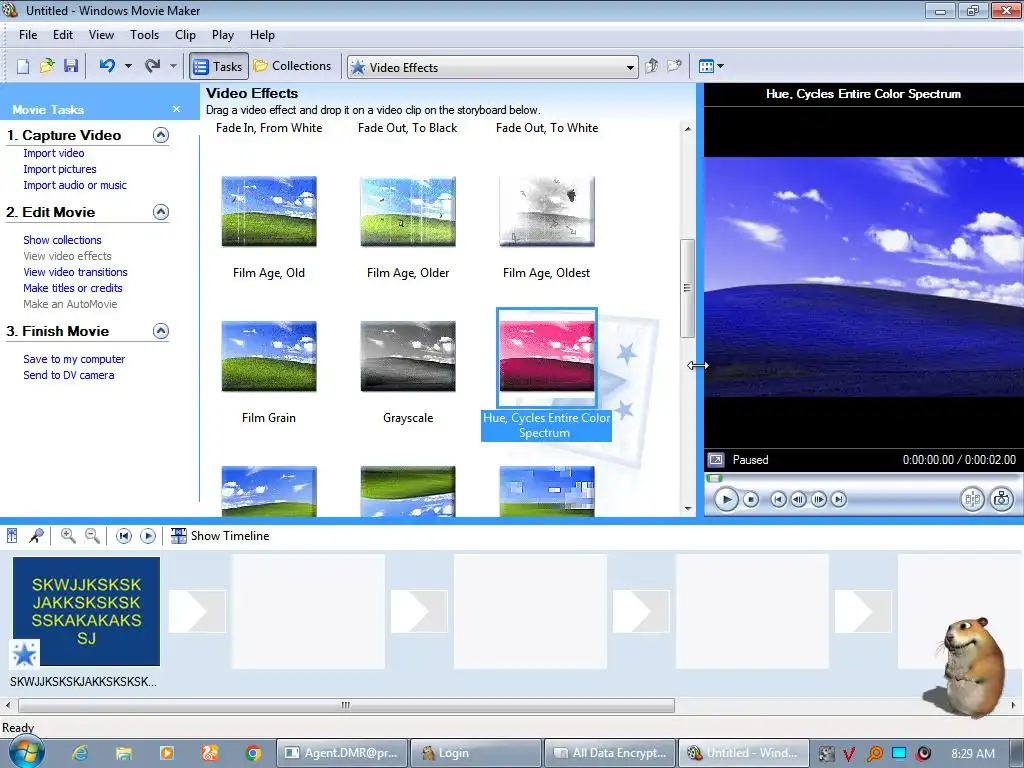The image size is (1024, 768).
Task: Click the Up One Level icon
Action: click(x=651, y=66)
